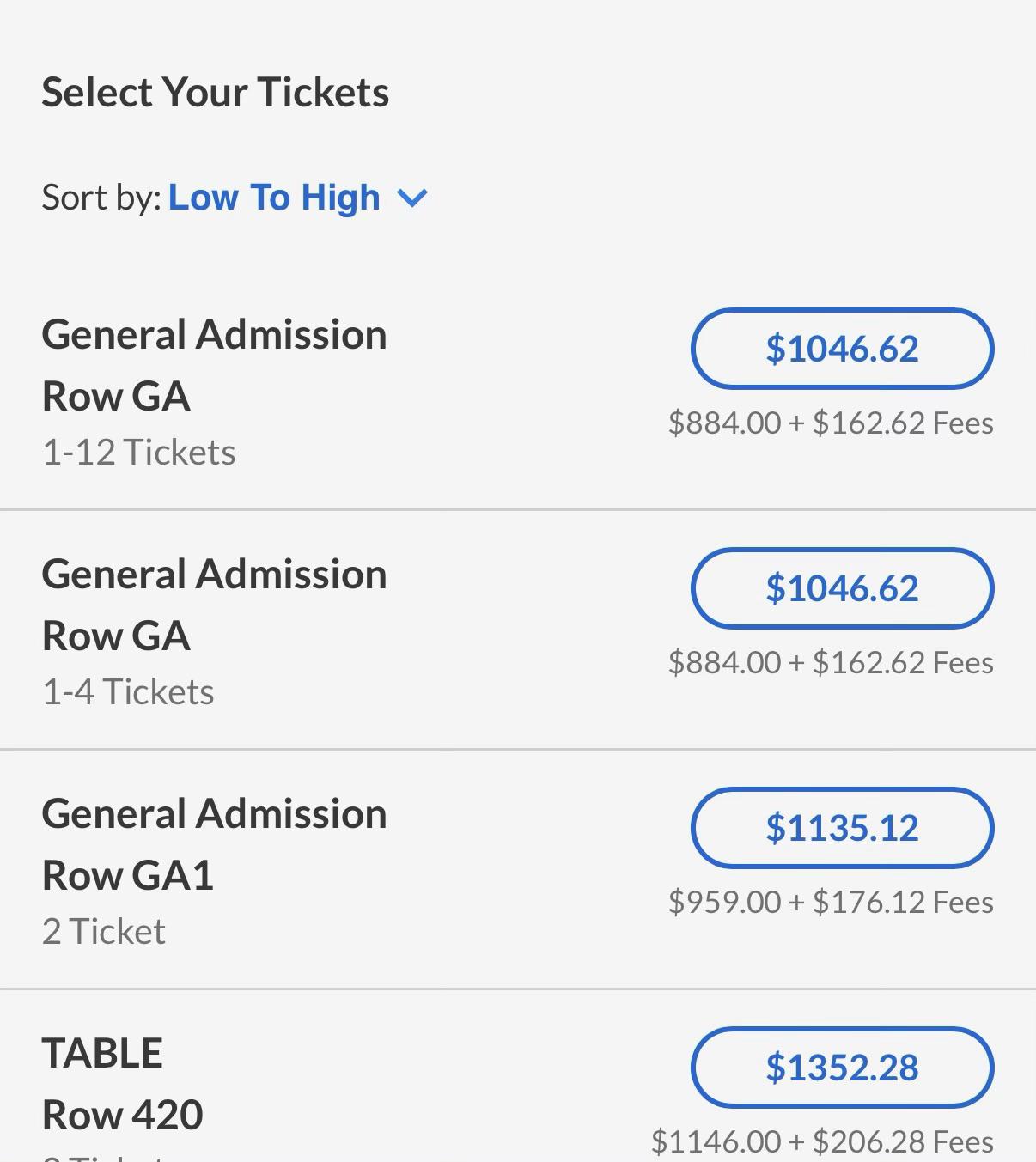Choose the $1135.12 Row GA1 price button
The height and width of the screenshot is (1162, 1036).
coord(842,828)
